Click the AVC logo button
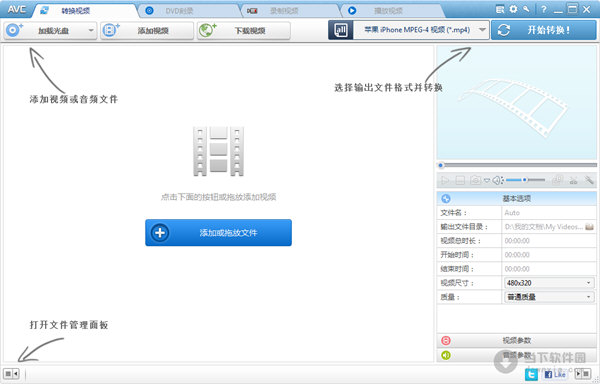Image resolution: width=600 pixels, height=384 pixels. click(16, 9)
